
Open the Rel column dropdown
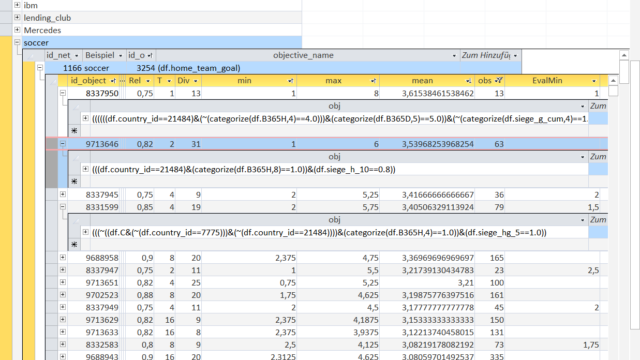pos(148,81)
